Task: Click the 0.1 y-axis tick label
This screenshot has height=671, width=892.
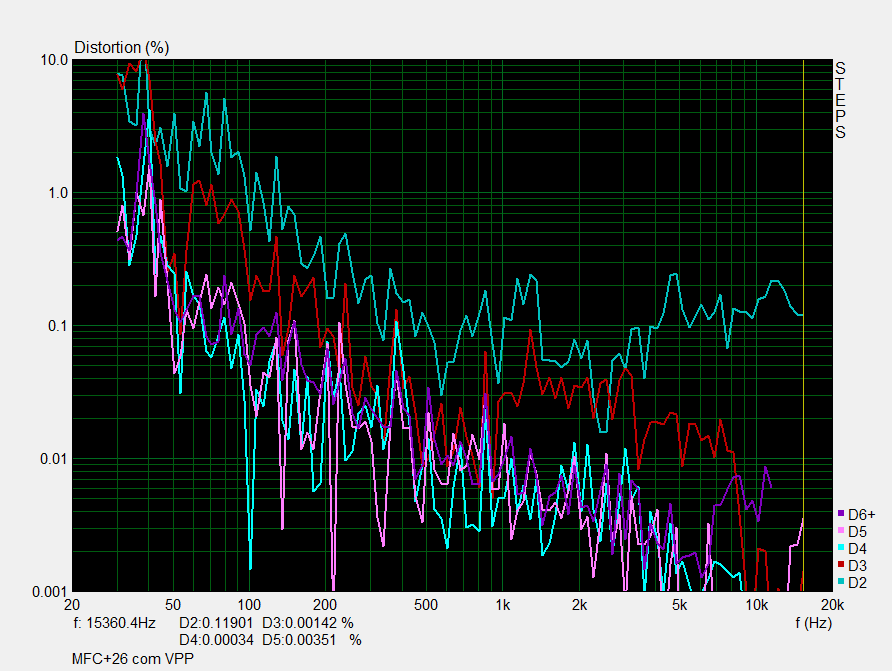Action: pyautogui.click(x=58, y=326)
